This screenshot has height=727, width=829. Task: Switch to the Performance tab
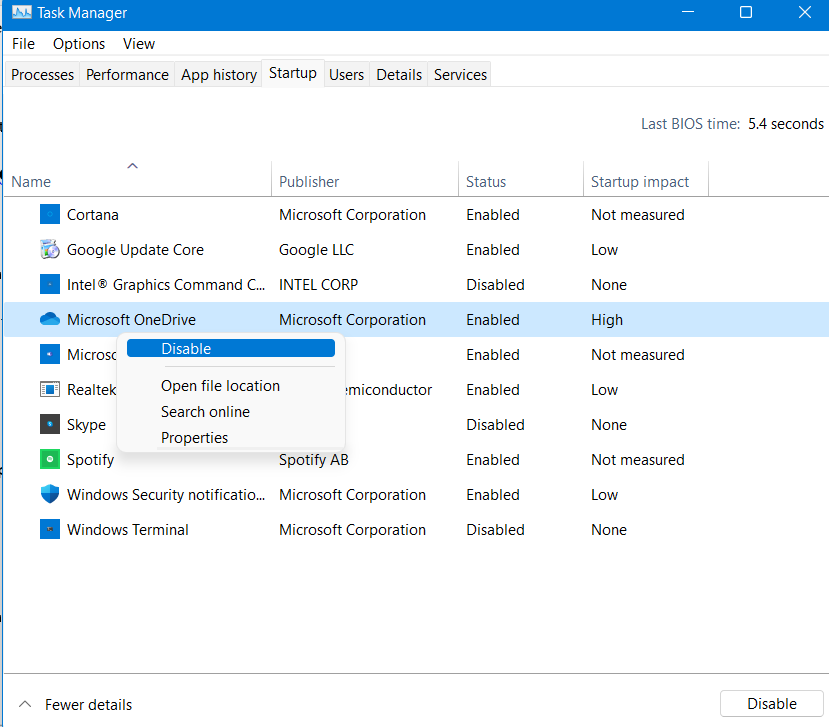tap(127, 75)
